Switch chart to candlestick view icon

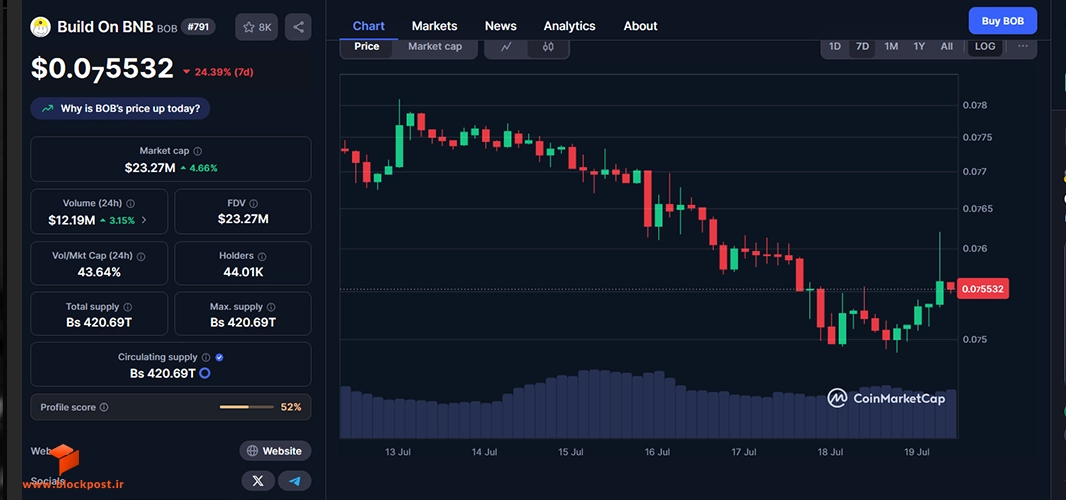[x=548, y=47]
